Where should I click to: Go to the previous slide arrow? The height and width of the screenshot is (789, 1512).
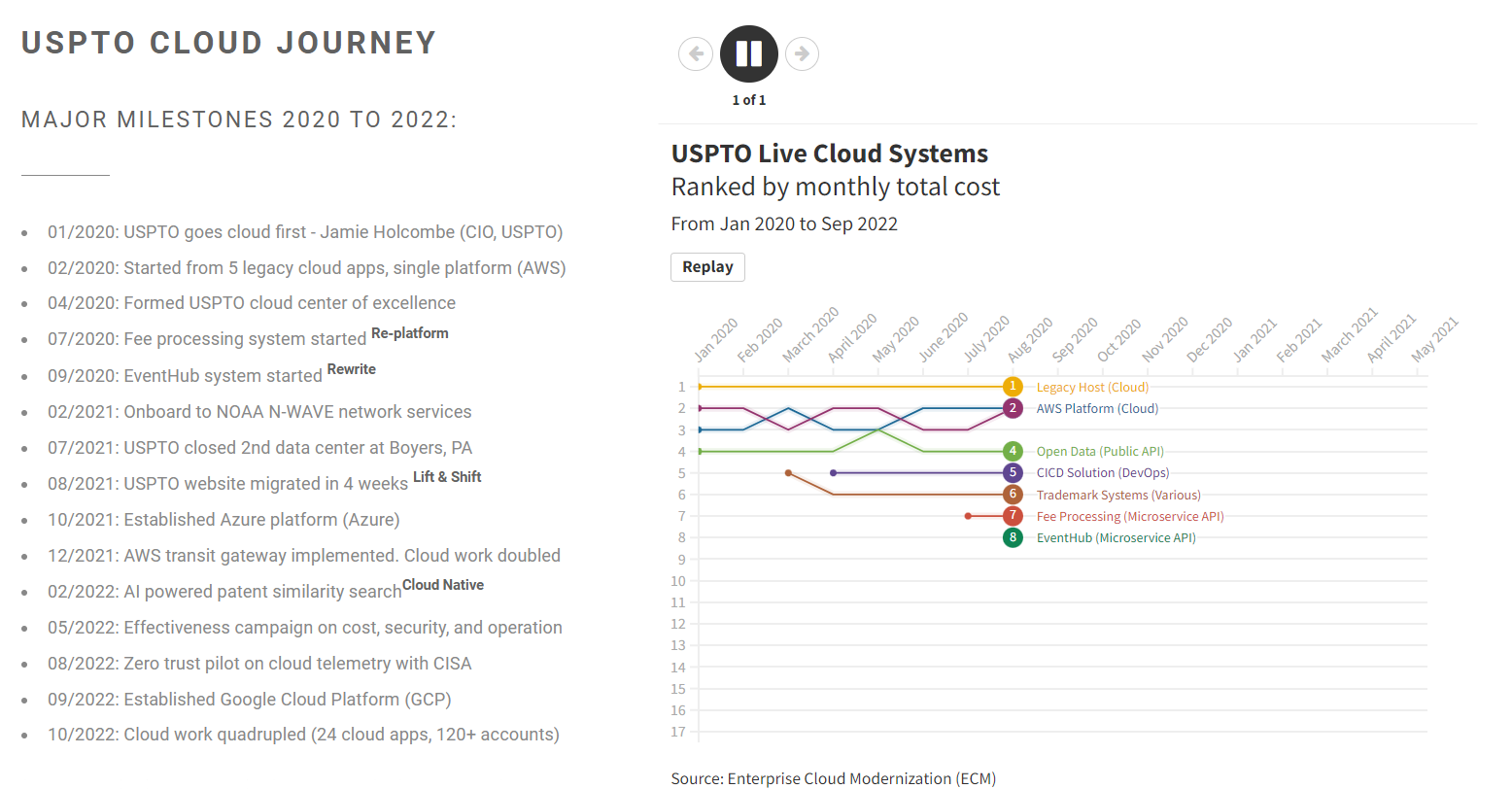point(696,53)
